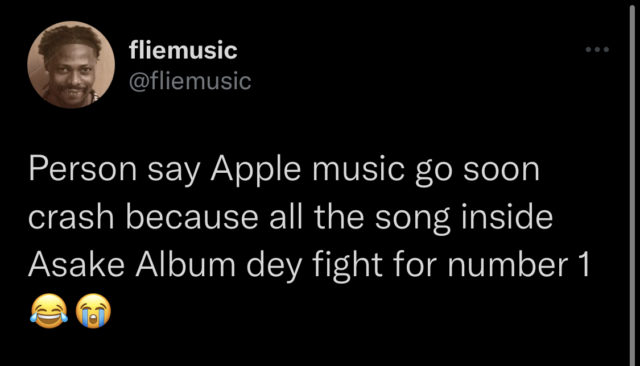Click the word "because" in the tweet
The height and width of the screenshot is (366, 640).
point(194,217)
